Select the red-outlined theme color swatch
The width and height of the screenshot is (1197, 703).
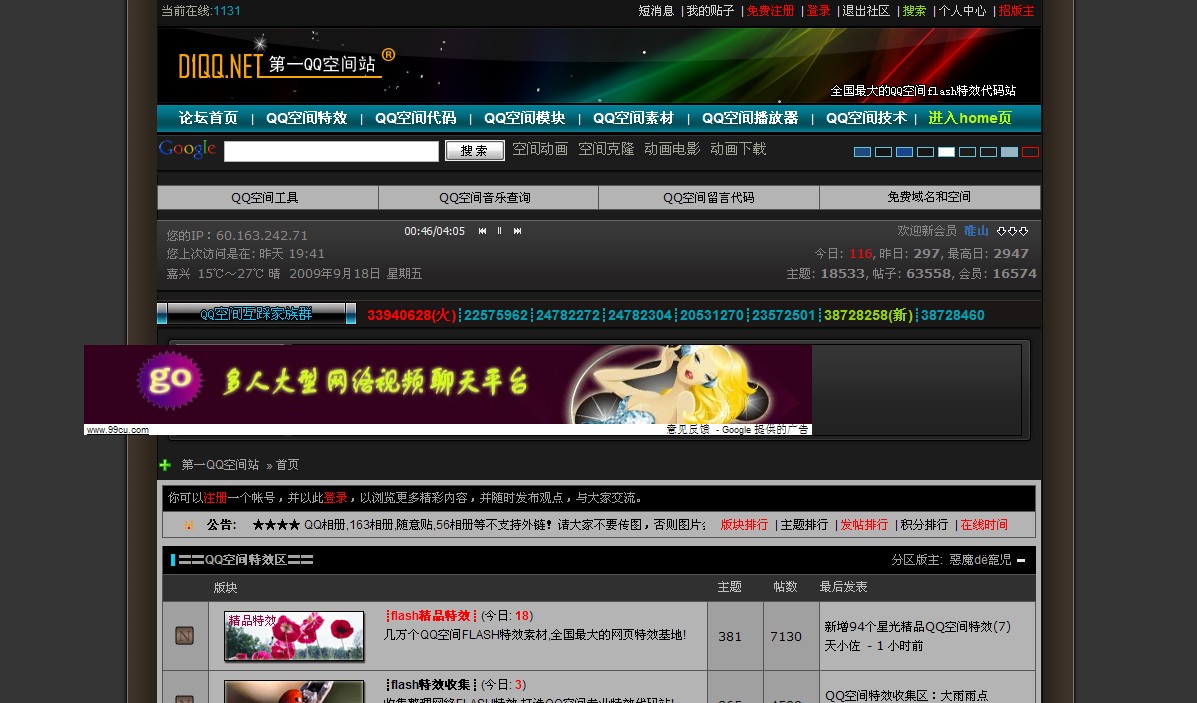coord(1031,152)
